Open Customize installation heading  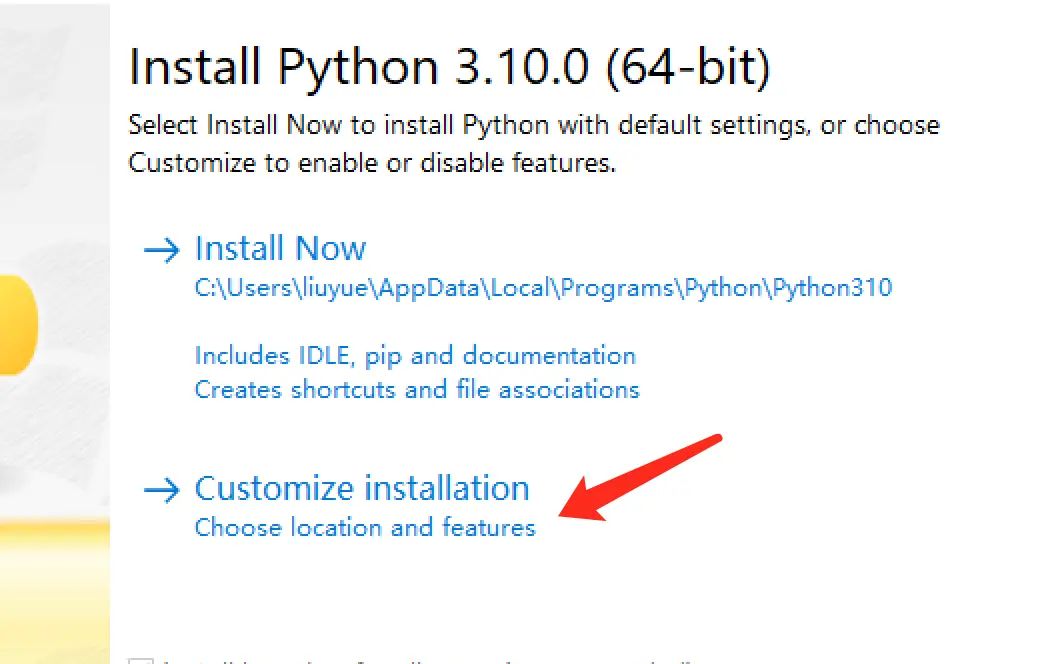(x=361, y=489)
